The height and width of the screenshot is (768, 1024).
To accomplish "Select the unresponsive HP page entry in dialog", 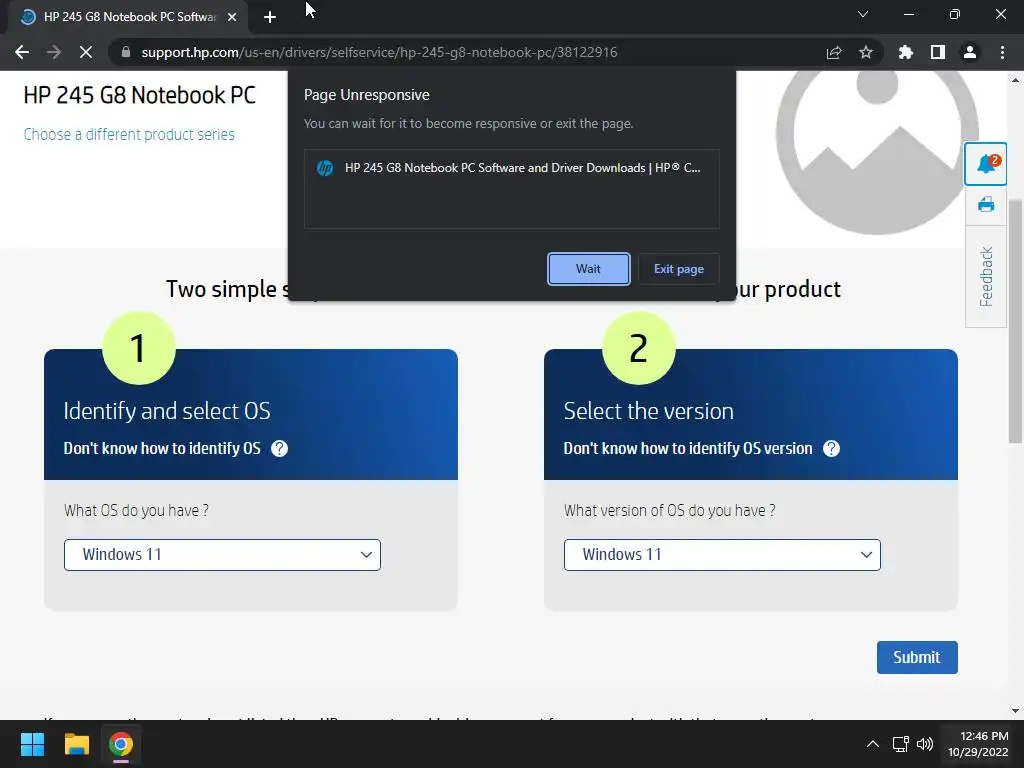I will (x=511, y=168).
